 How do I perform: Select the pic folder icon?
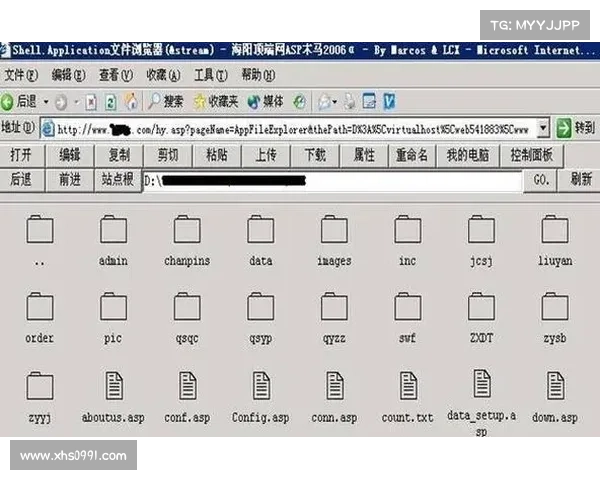tap(113, 307)
